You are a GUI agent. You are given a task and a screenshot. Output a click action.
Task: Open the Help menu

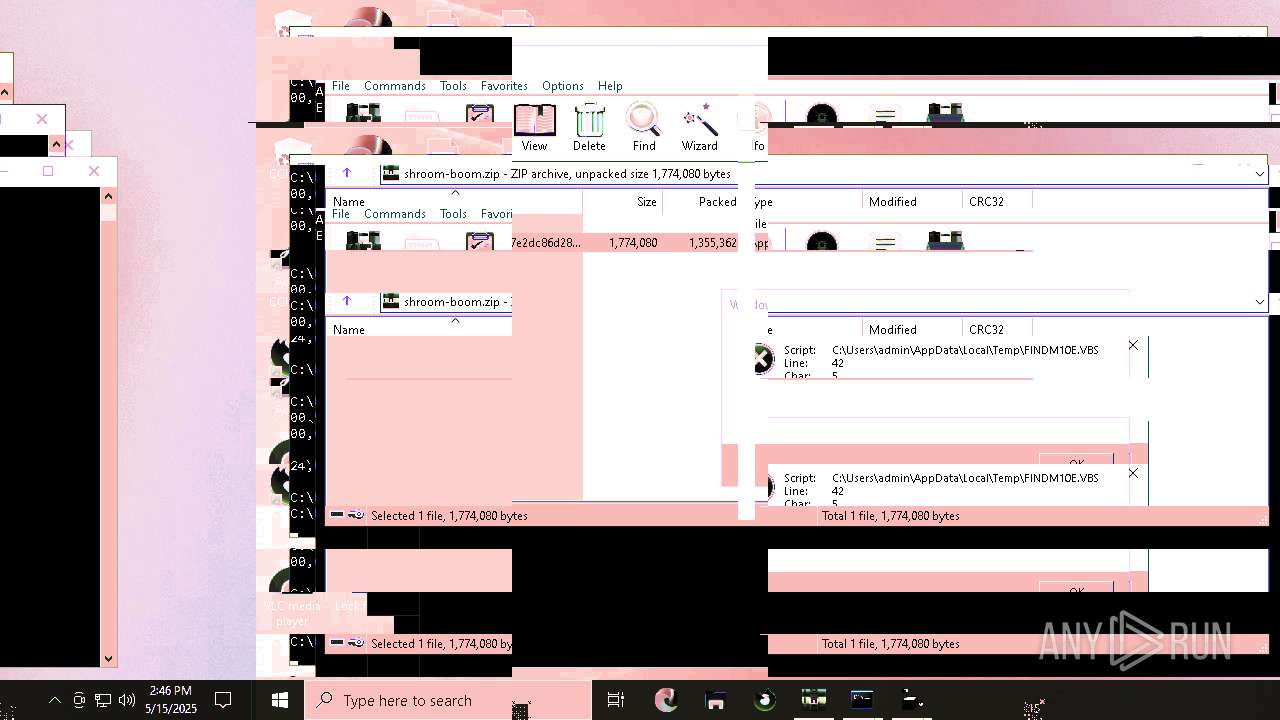[x=610, y=86]
